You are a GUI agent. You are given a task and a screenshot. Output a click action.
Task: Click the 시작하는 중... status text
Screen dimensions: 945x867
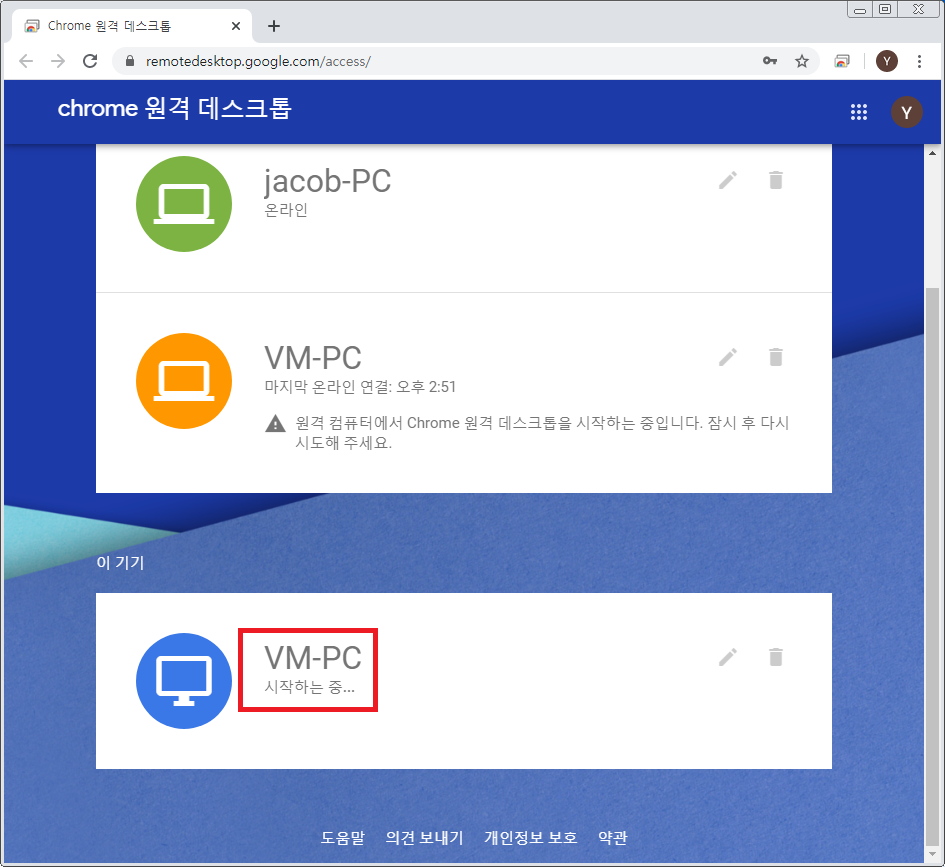click(x=310, y=687)
